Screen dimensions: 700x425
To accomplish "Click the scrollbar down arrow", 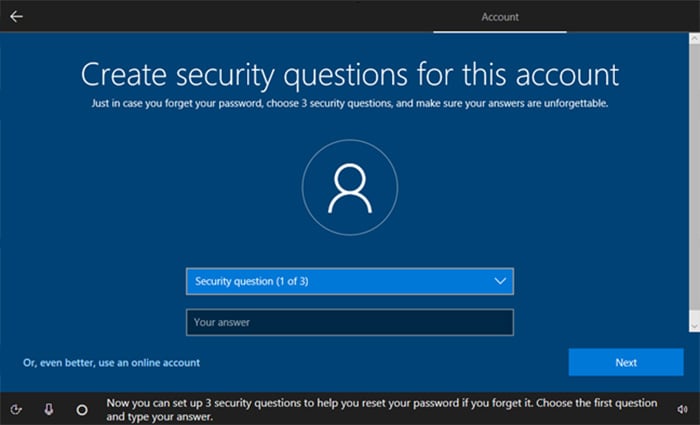I will click(694, 327).
